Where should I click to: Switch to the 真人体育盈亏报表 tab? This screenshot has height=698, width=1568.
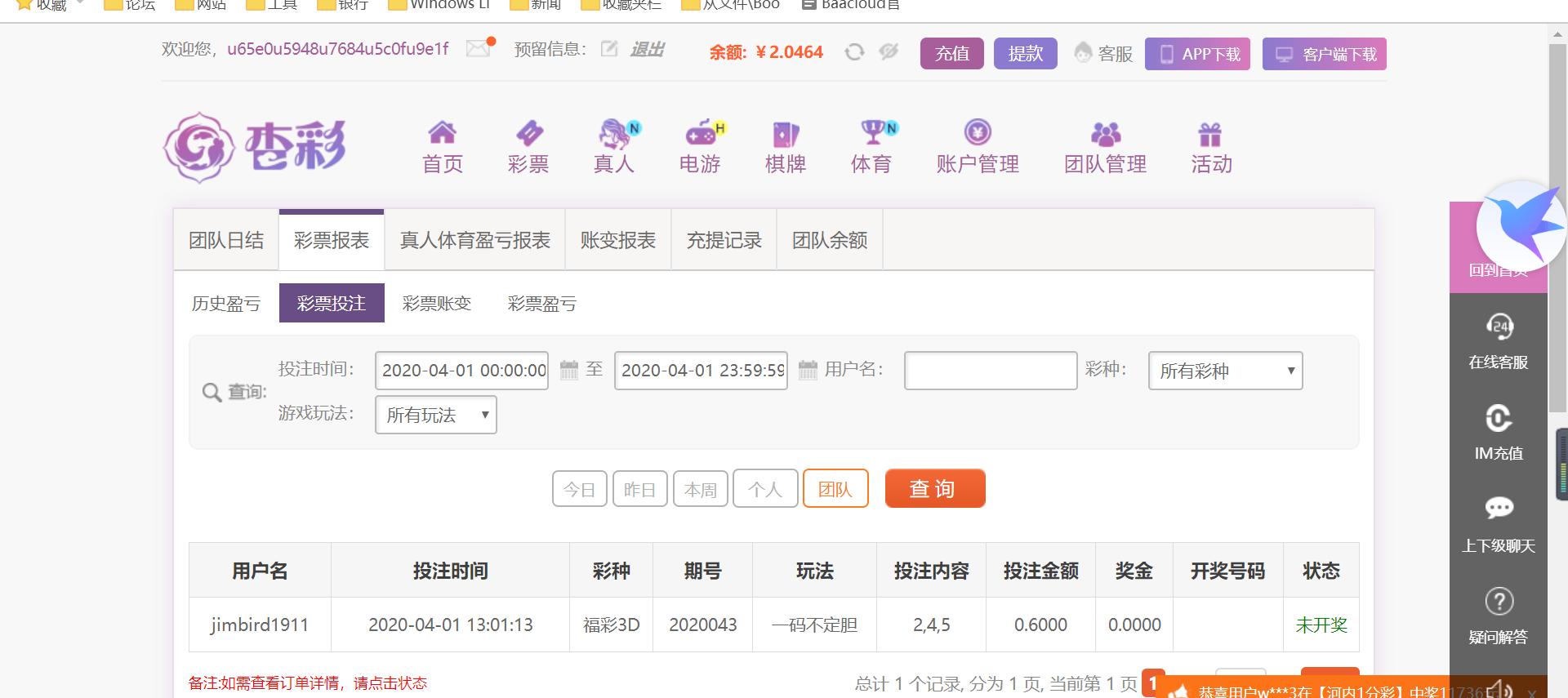(x=475, y=240)
